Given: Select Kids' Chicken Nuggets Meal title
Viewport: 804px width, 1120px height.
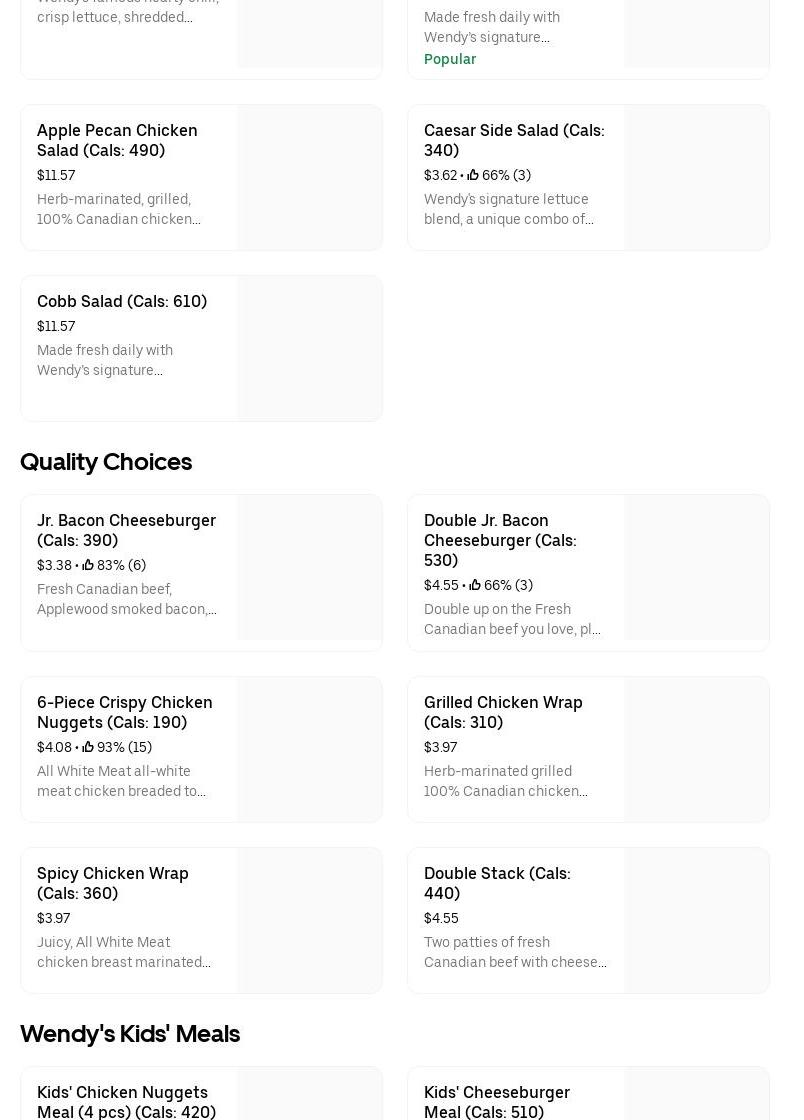Looking at the screenshot, I should pyautogui.click(x=126, y=1102).
